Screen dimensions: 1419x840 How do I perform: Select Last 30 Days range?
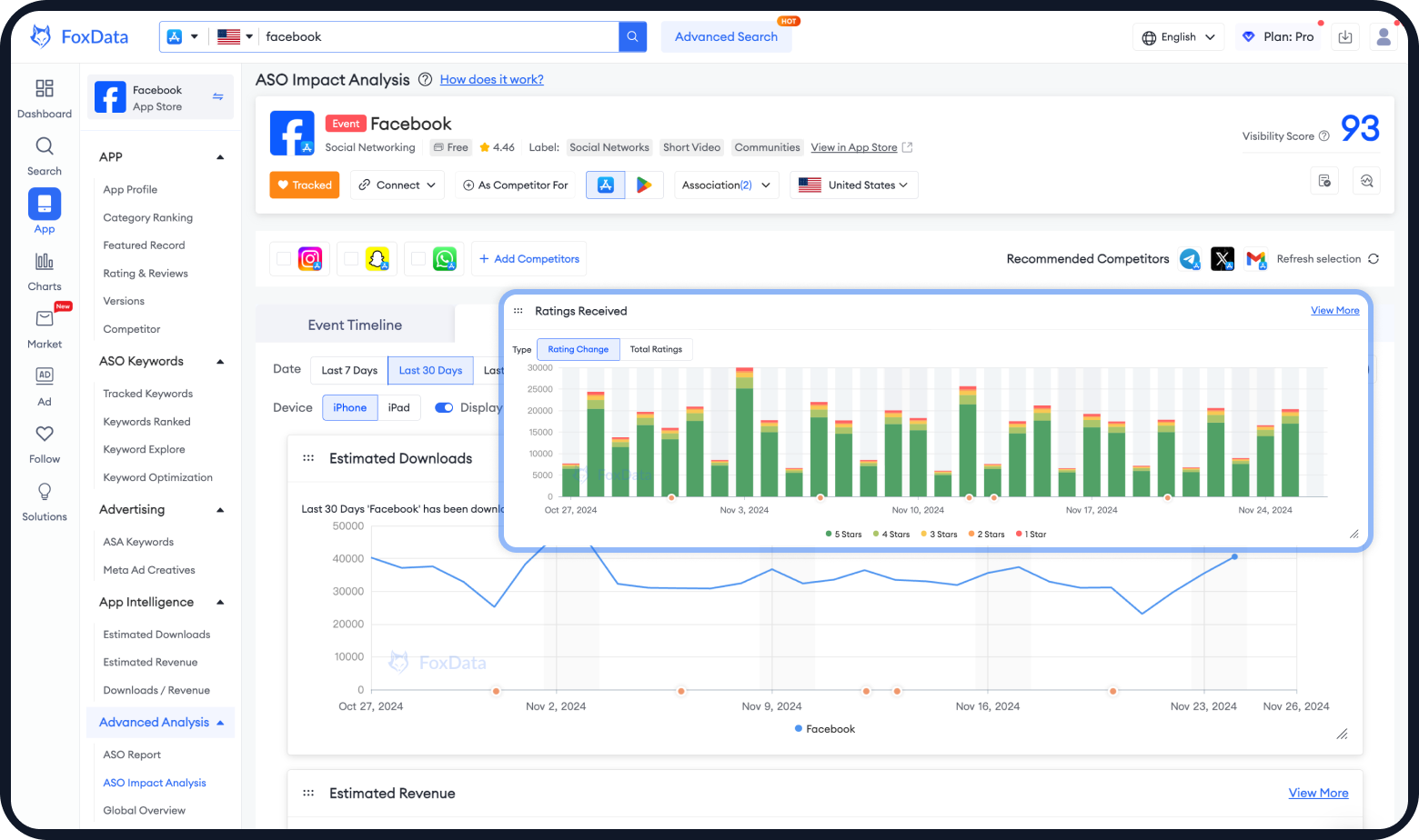430,371
